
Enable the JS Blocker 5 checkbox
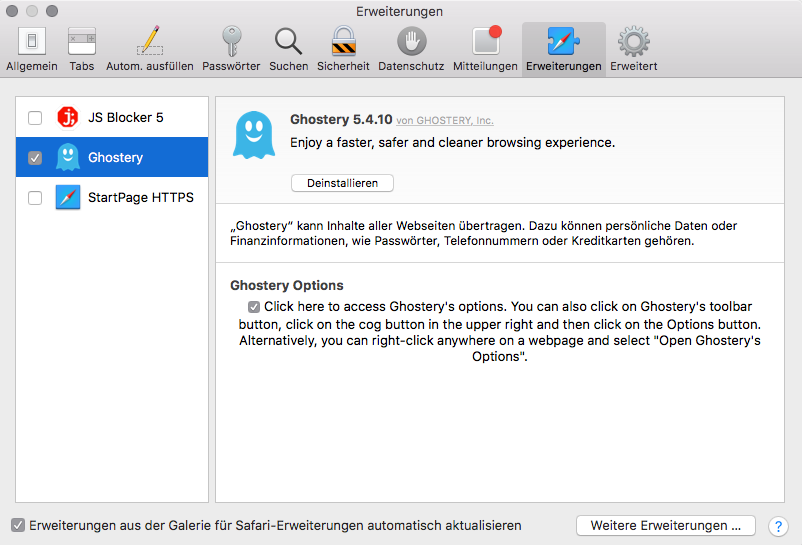[x=35, y=118]
